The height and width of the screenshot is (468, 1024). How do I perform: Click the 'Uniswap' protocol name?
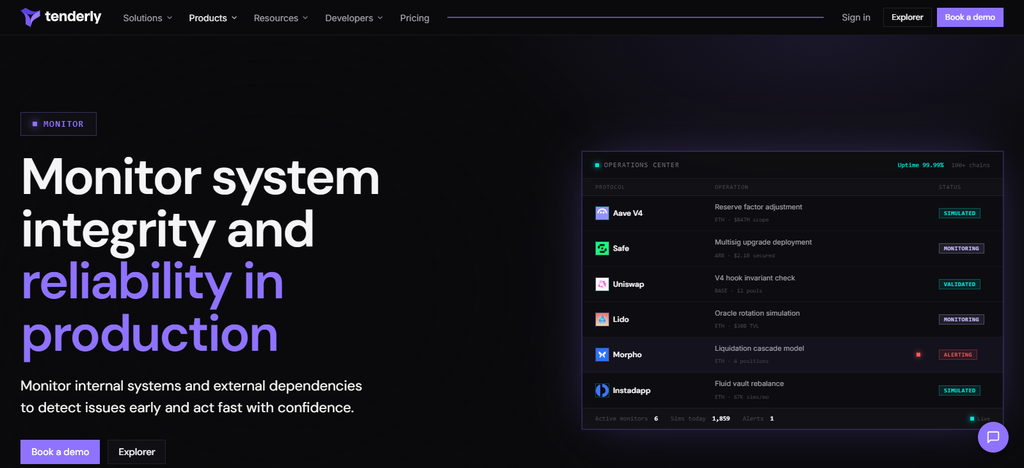628,284
